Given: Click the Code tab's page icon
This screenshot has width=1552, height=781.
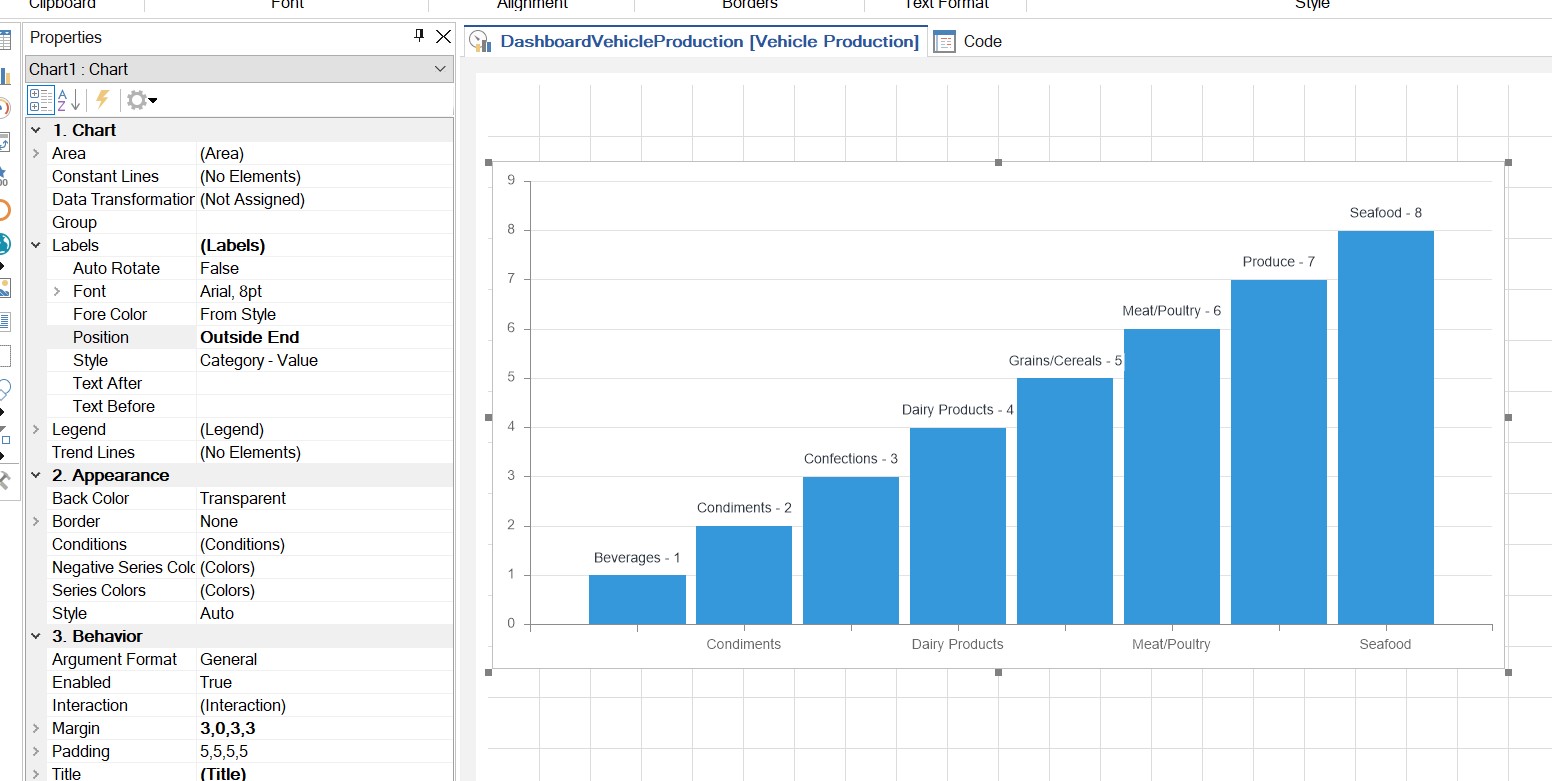Looking at the screenshot, I should tap(944, 41).
